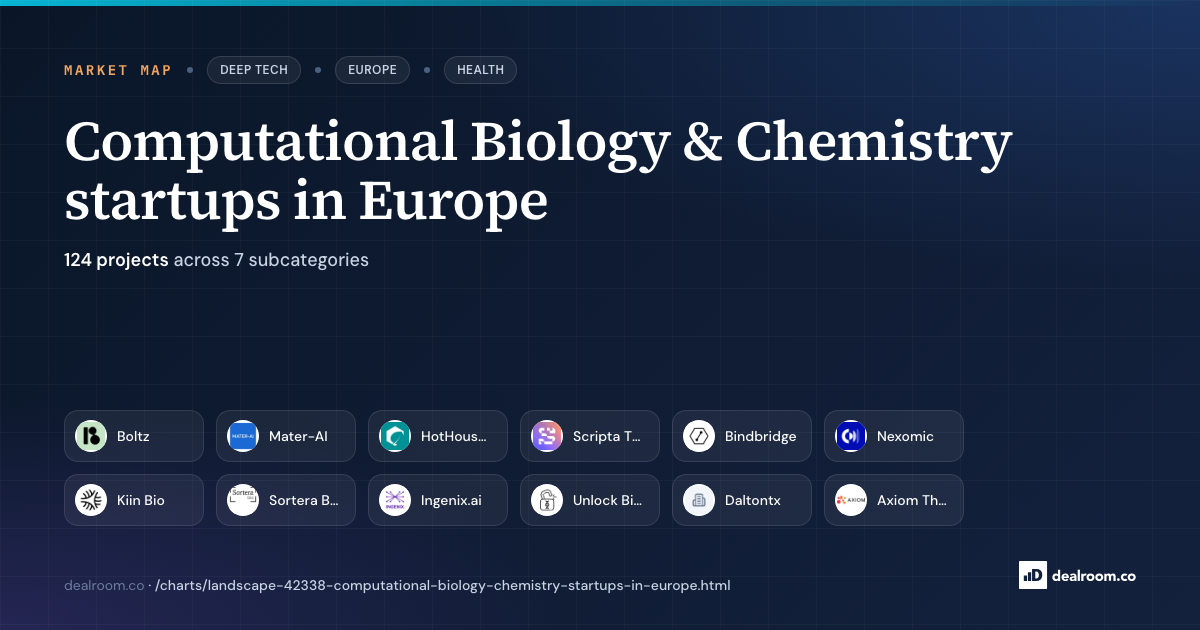Open the Ingenix.ai company name
Image resolution: width=1200 pixels, height=630 pixels.
[x=451, y=500]
